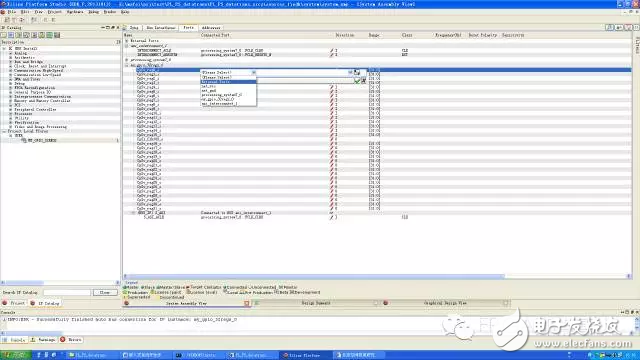The height and width of the screenshot is (360, 640).
Task: Expand Clock, Reset and Interrupt category
Action: point(11,66)
